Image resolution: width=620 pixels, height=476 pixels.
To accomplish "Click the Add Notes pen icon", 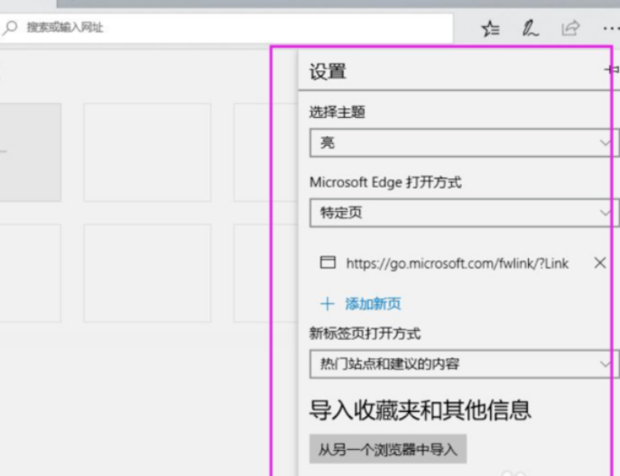I will (x=530, y=28).
